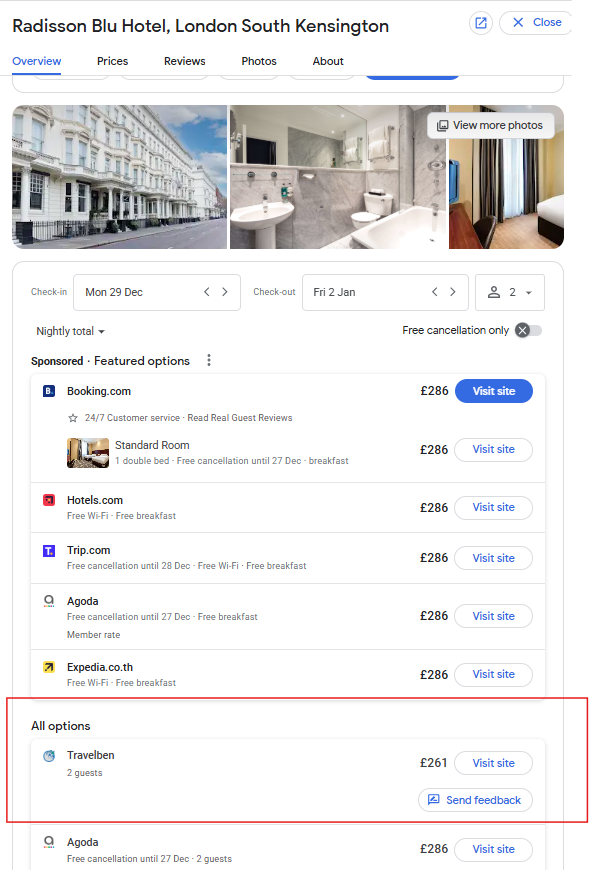Screen dimensions: 589x870
Task: Toggle Free cancellation only switch
Action: point(528,331)
